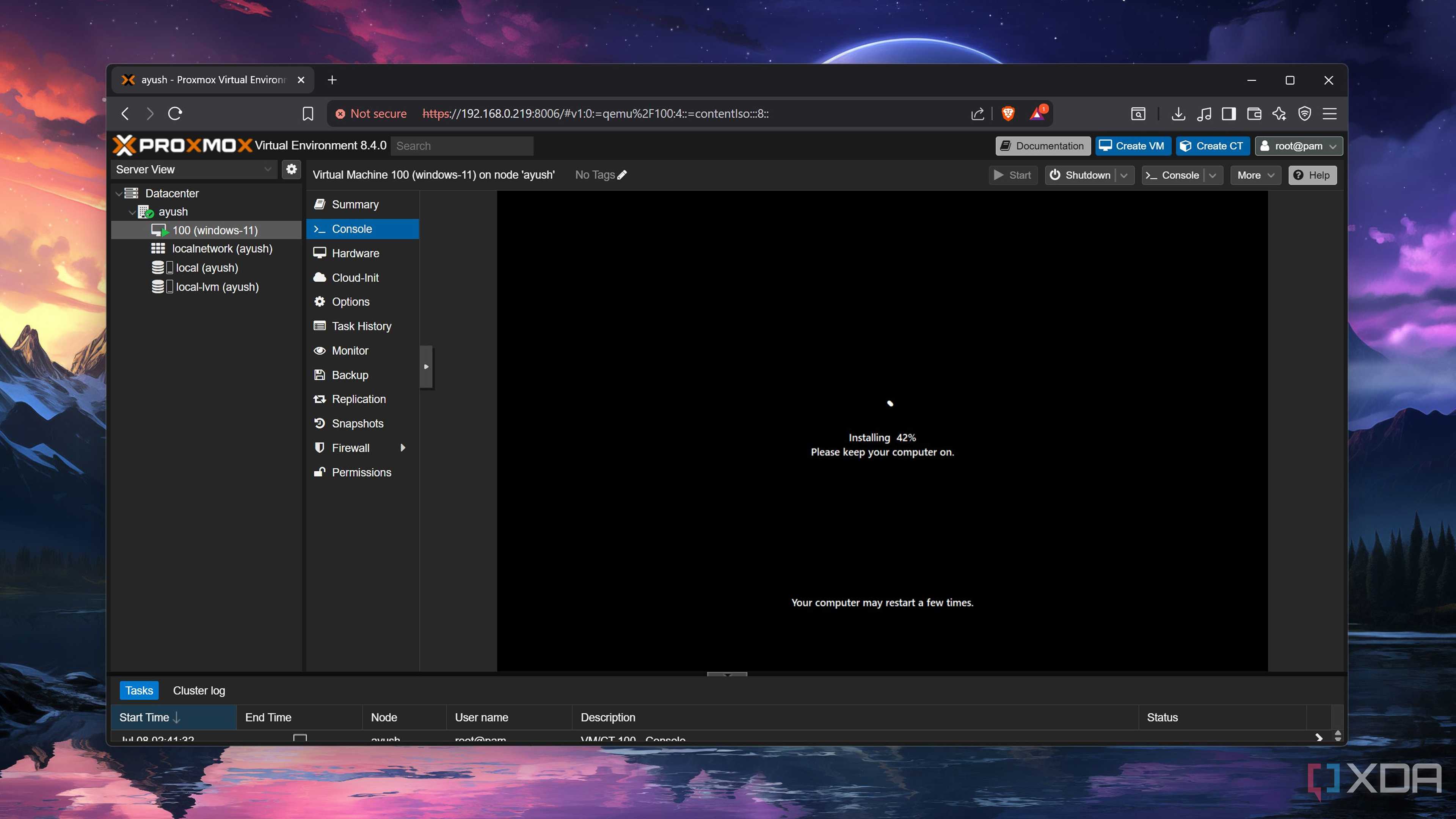Image resolution: width=1456 pixels, height=819 pixels.
Task: Open the Help button
Action: pos(1312,175)
